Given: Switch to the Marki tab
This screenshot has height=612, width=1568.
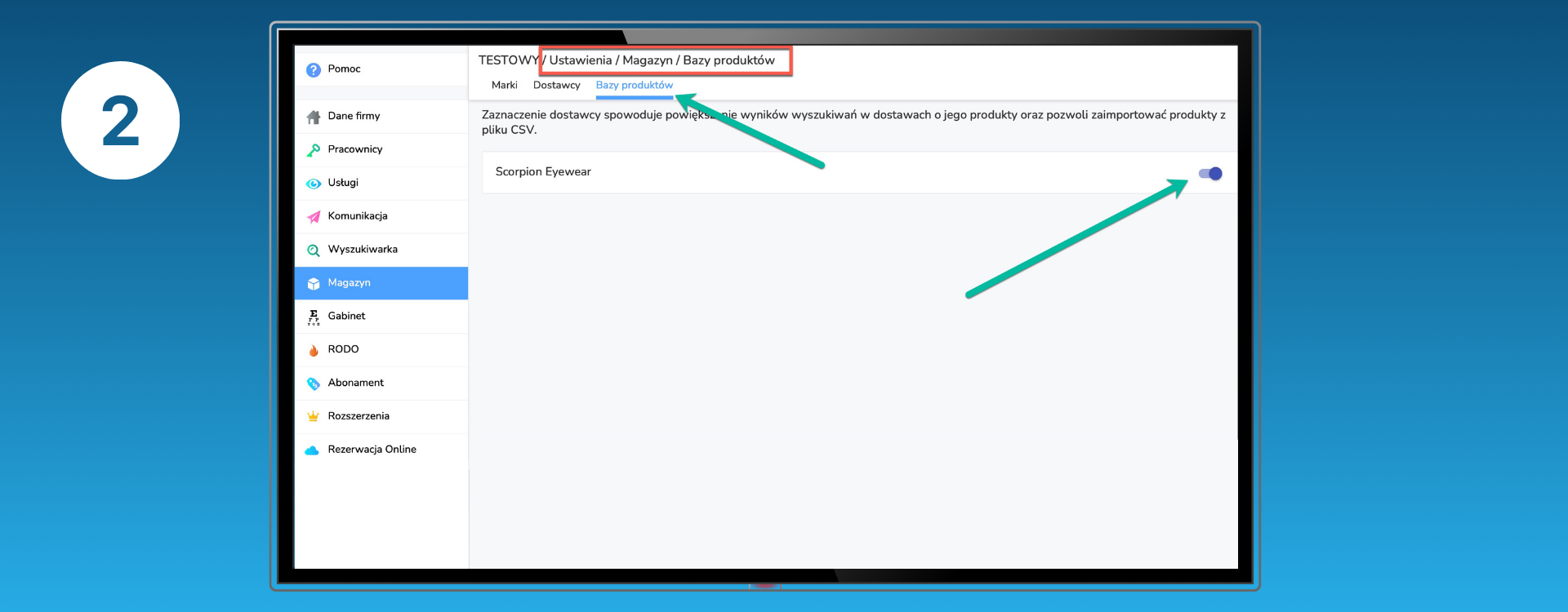Looking at the screenshot, I should pos(504,85).
